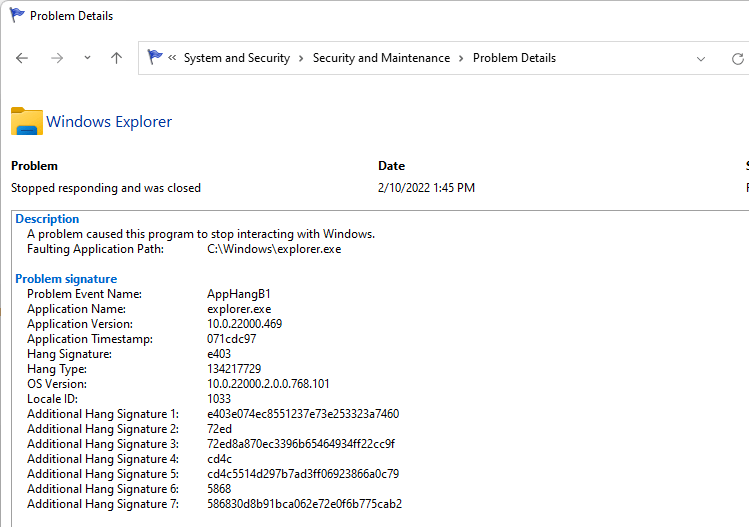Click 'A problem caused this program' description line
Viewport: 749px width, 527px height.
tap(201, 234)
